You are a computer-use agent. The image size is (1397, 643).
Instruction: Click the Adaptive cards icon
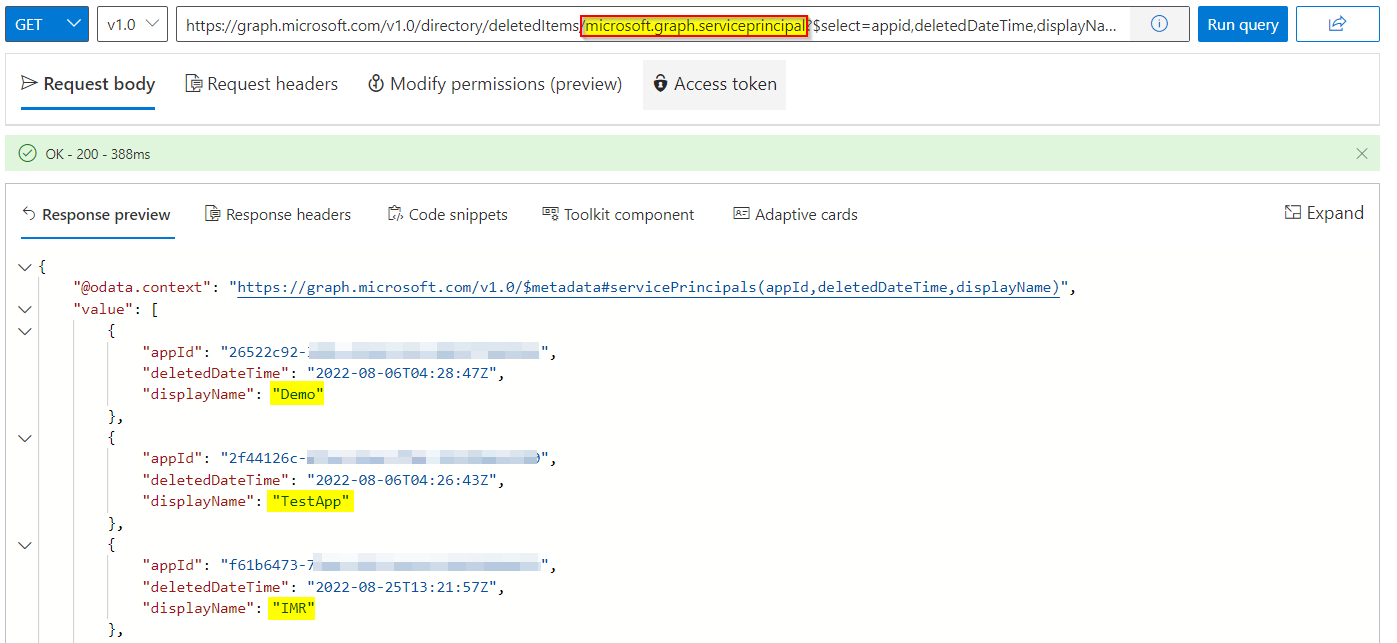click(x=741, y=213)
